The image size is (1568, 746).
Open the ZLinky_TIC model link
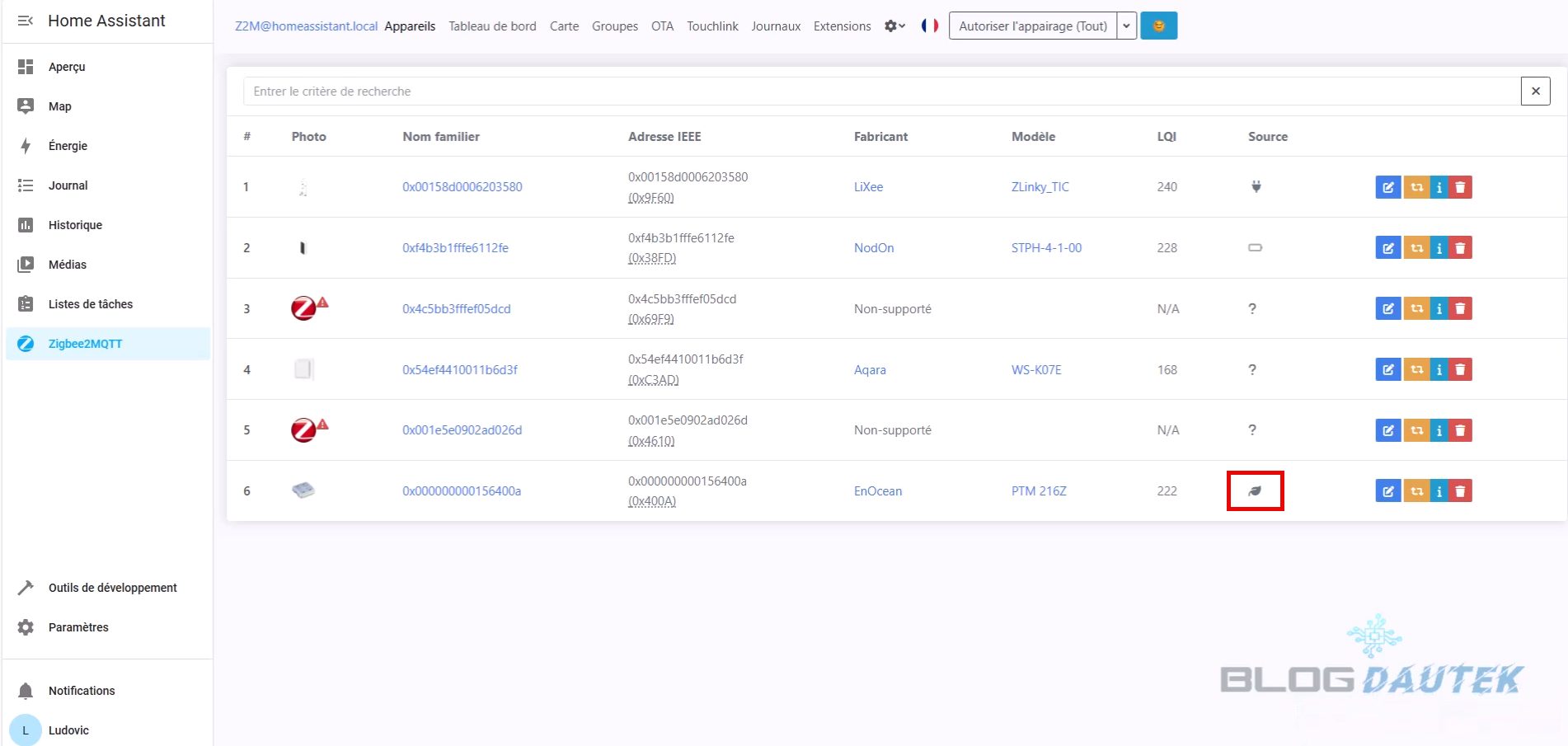(1040, 187)
